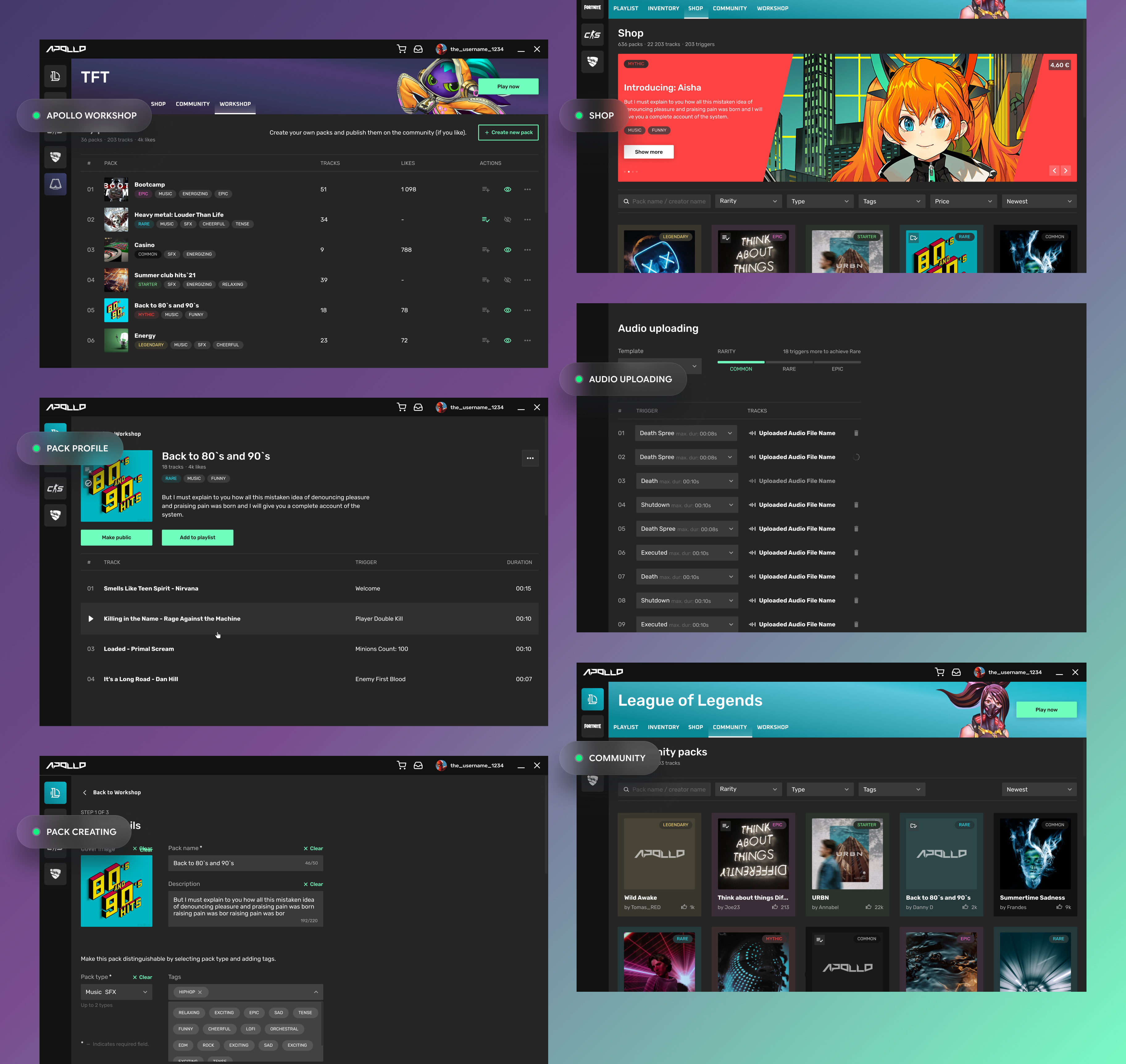Open the CS game icon in Shop sidebar
The width and height of the screenshot is (1126, 1064).
click(593, 35)
